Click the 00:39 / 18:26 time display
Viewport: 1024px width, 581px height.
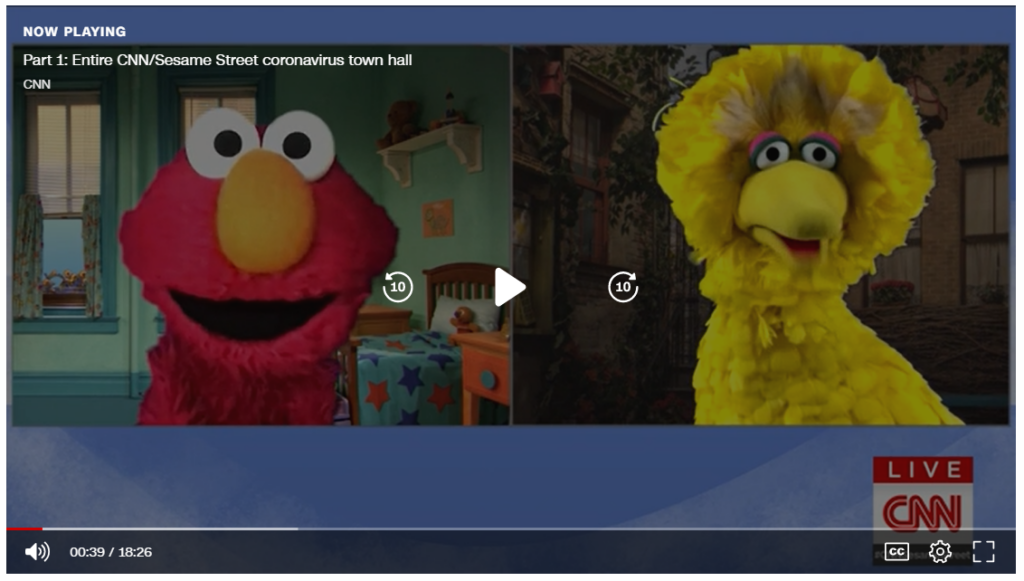point(110,552)
